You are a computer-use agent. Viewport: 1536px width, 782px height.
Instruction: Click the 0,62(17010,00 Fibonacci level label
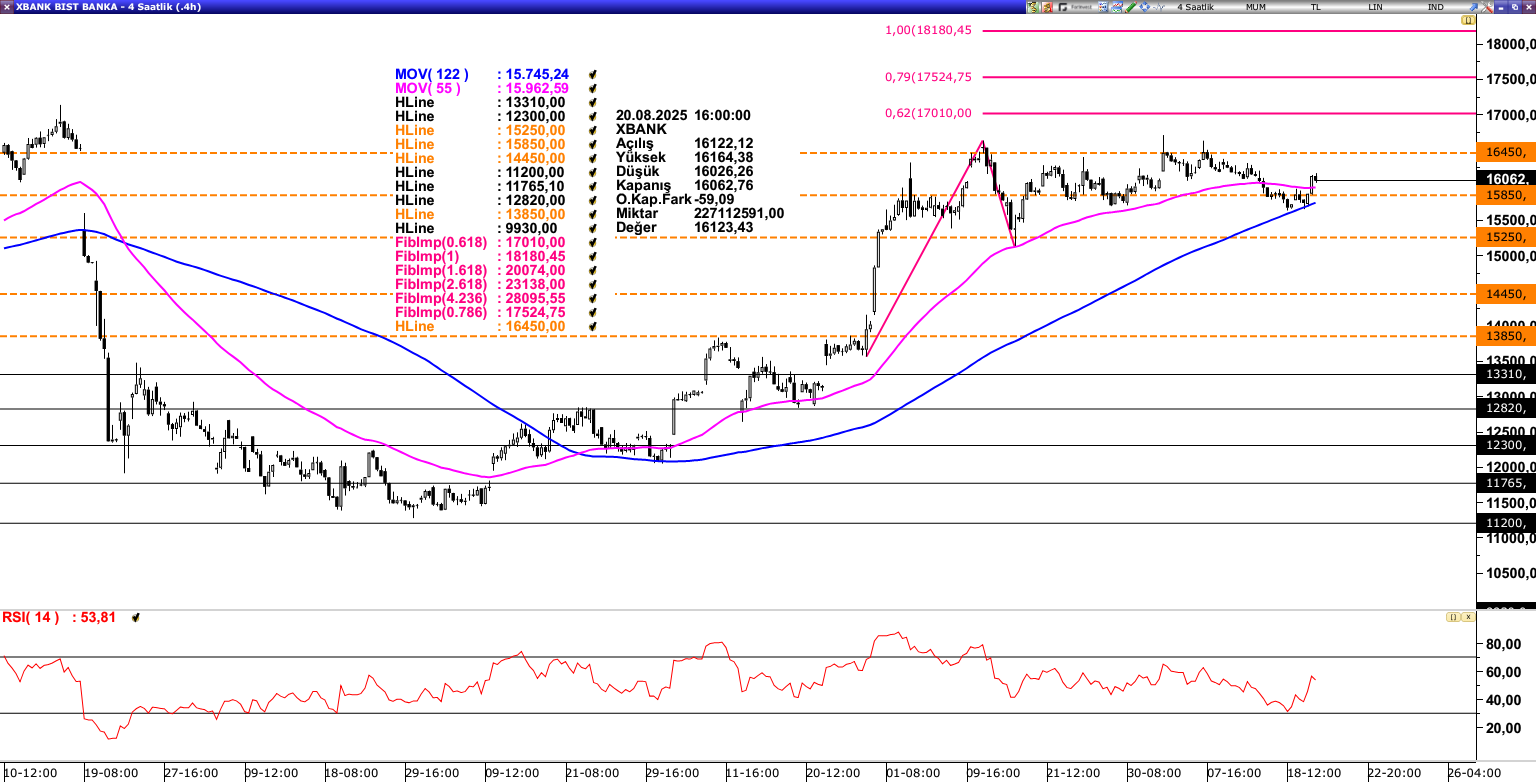(x=928, y=113)
